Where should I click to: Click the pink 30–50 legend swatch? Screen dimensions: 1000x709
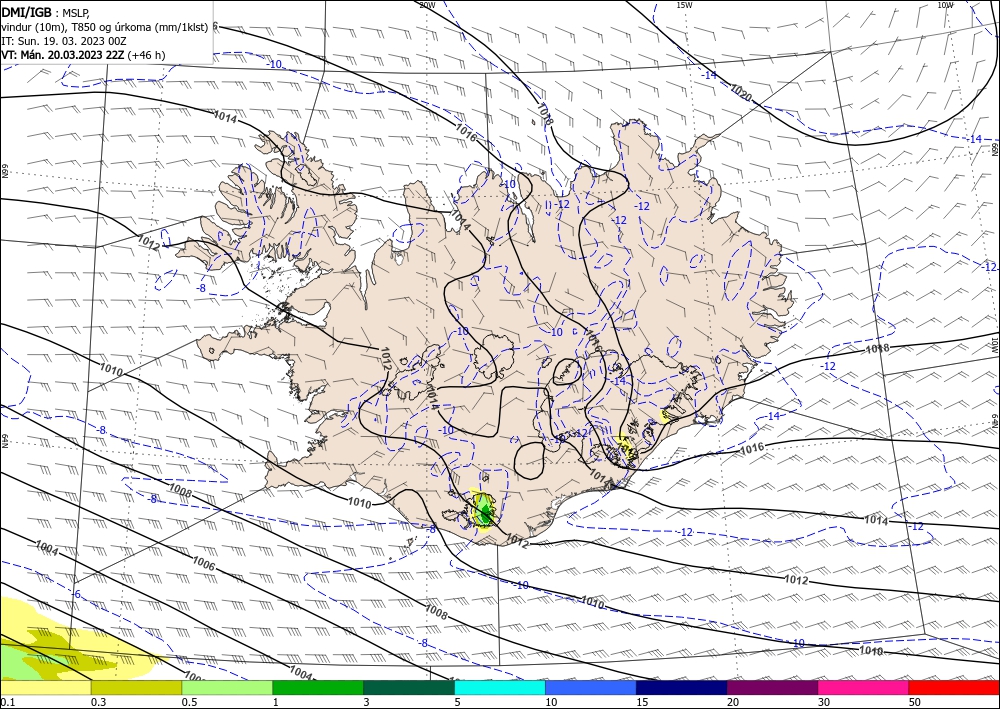(863, 687)
